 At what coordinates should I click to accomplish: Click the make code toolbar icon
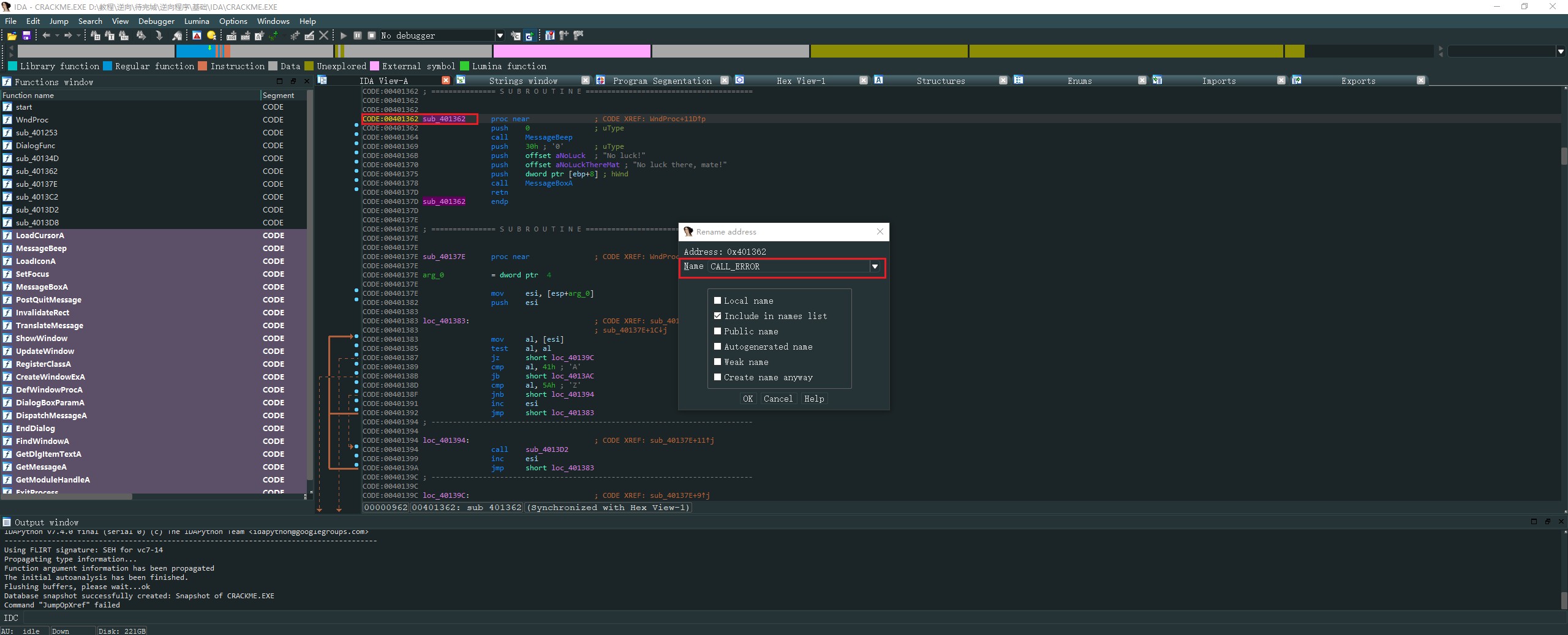click(x=232, y=36)
